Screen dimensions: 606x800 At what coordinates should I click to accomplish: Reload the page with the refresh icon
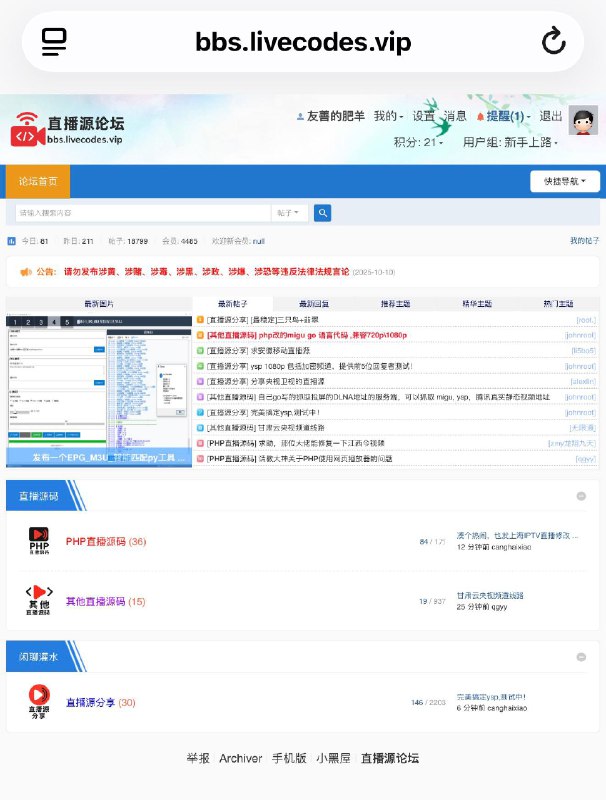tap(553, 41)
